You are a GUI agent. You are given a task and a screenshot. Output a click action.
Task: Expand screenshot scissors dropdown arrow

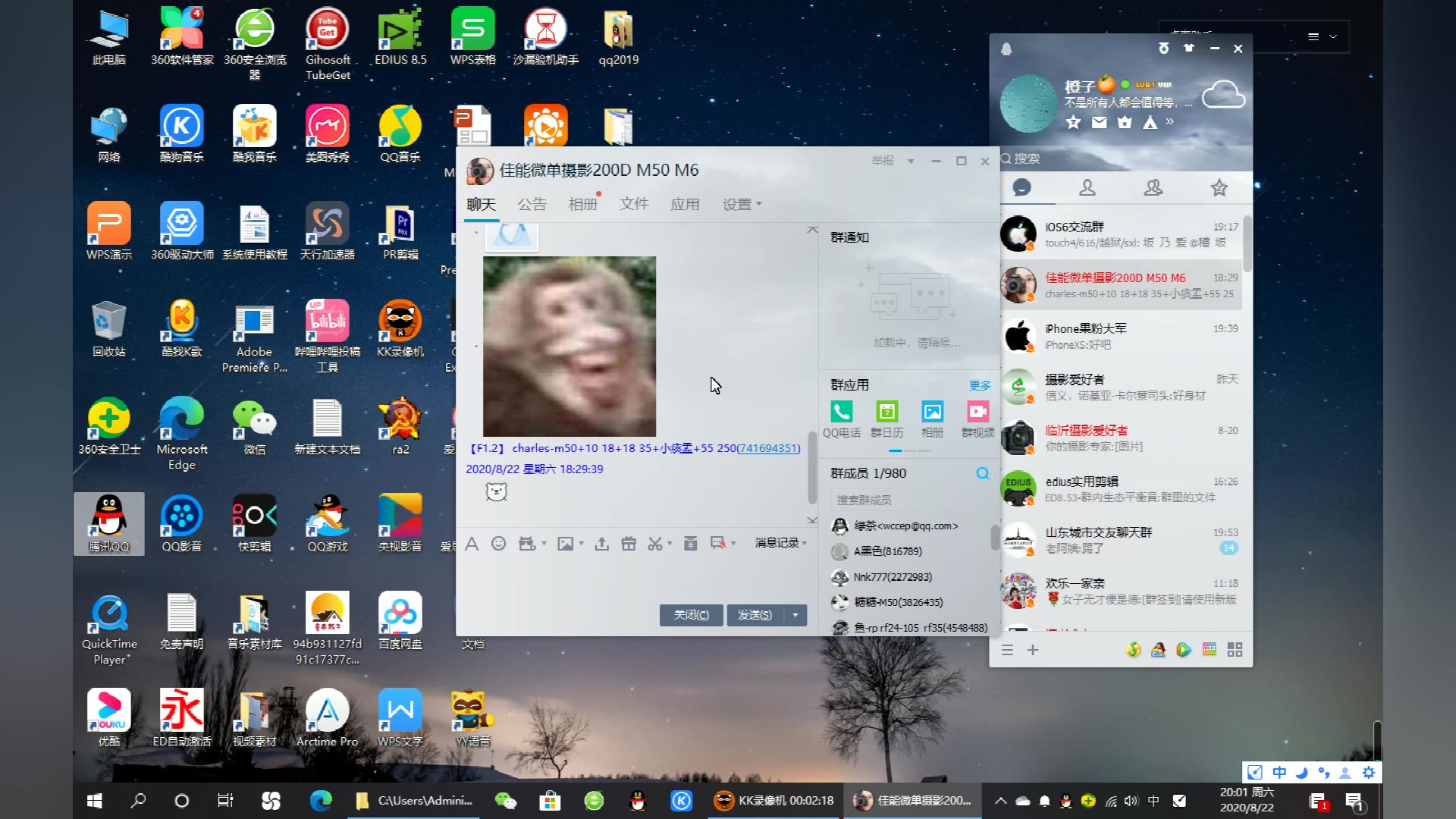(x=670, y=544)
